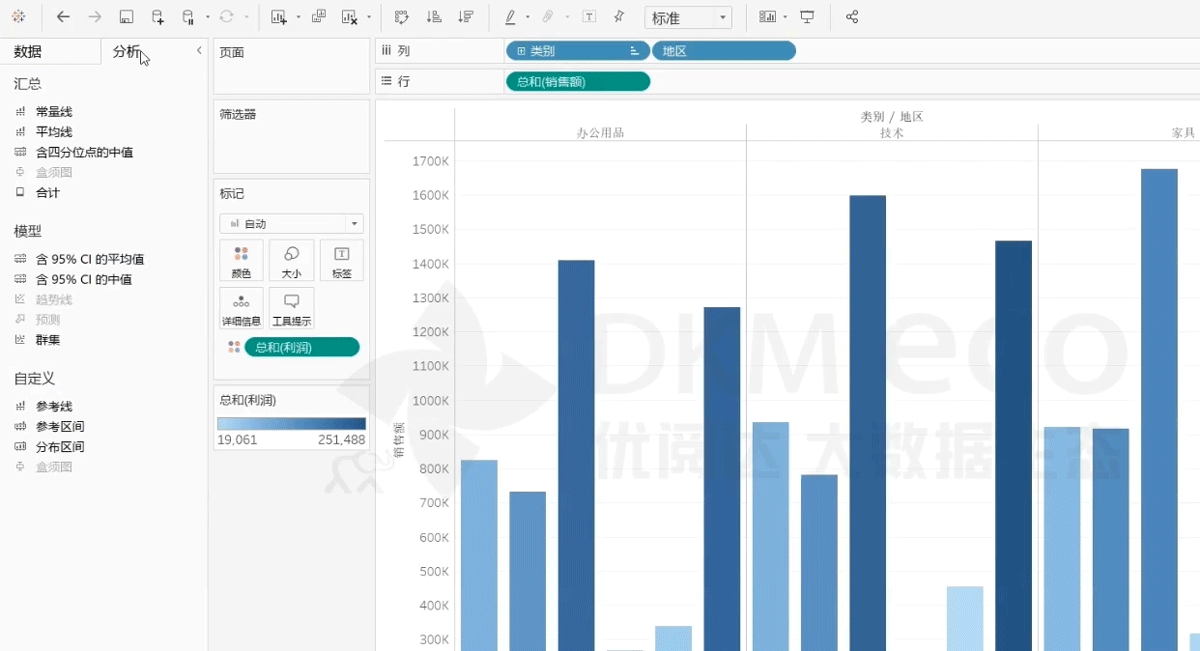Click the new worksheet icon
Viewport: 1200px width, 651px height.
(x=279, y=17)
